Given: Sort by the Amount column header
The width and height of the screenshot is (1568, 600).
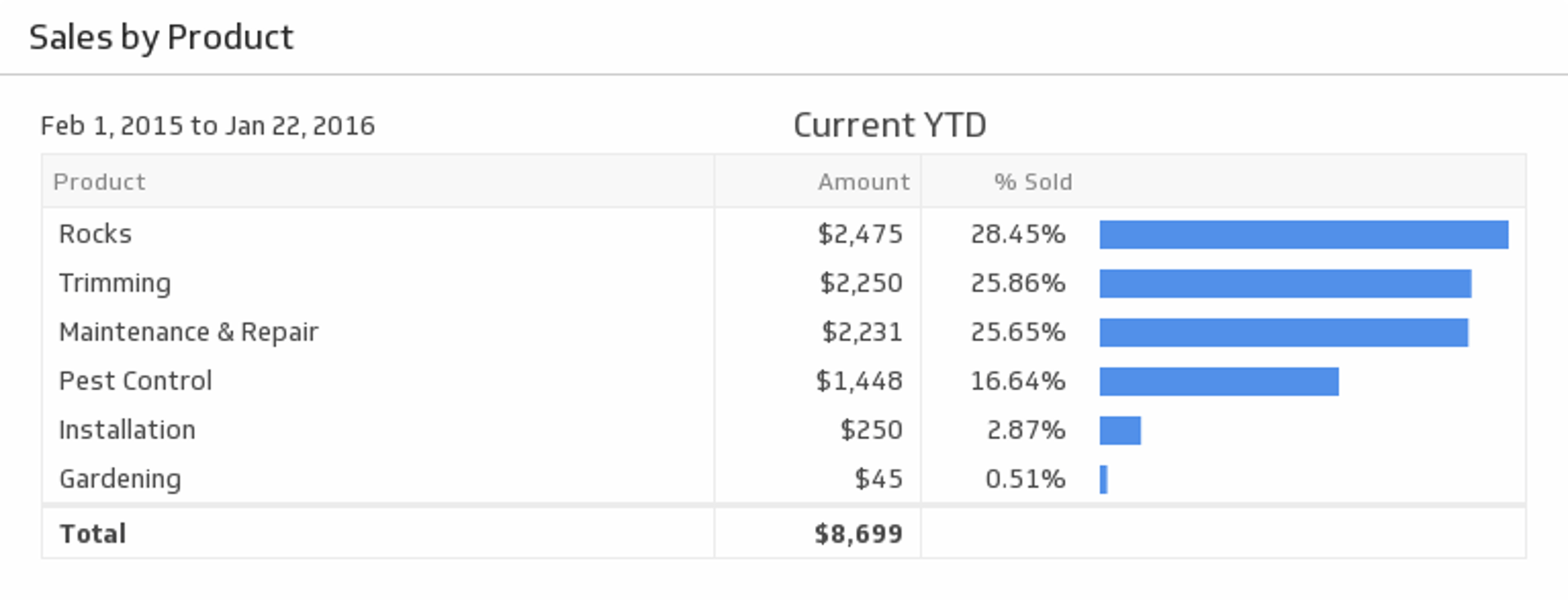Looking at the screenshot, I should coord(863,181).
